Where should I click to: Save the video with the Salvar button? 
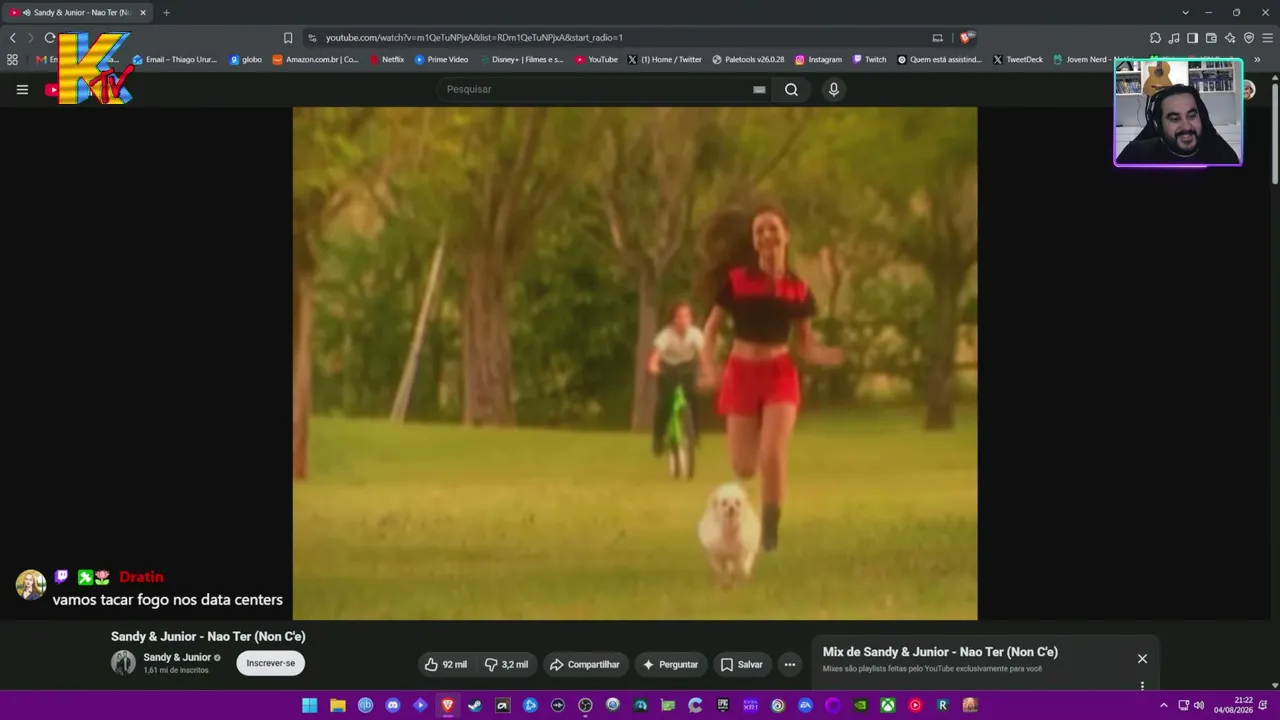click(x=742, y=664)
